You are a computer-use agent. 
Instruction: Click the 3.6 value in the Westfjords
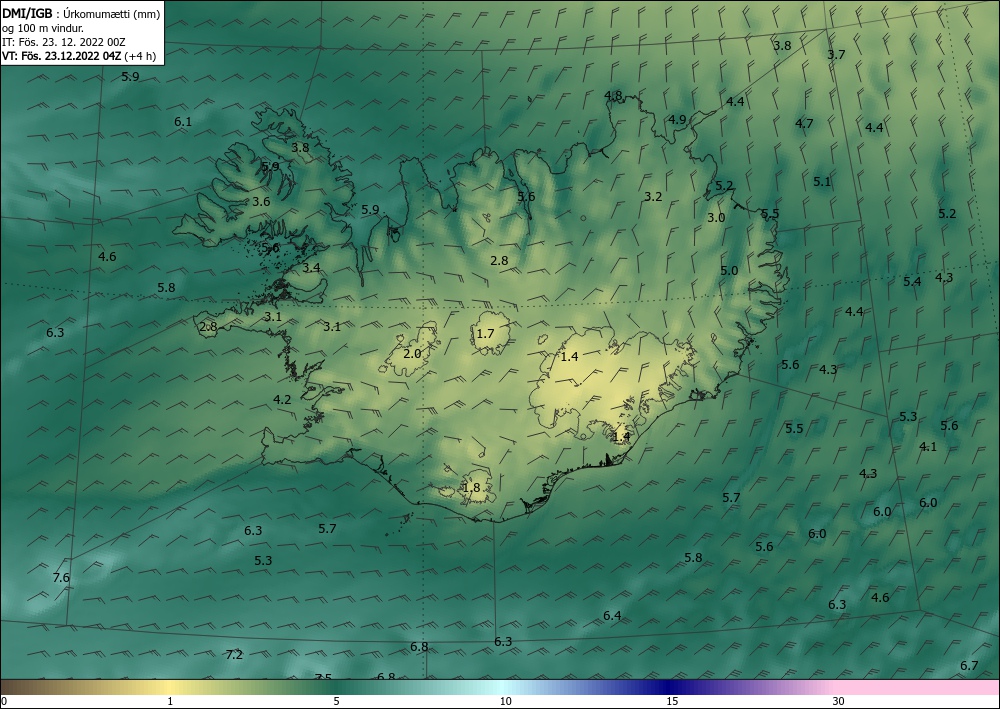click(x=261, y=201)
